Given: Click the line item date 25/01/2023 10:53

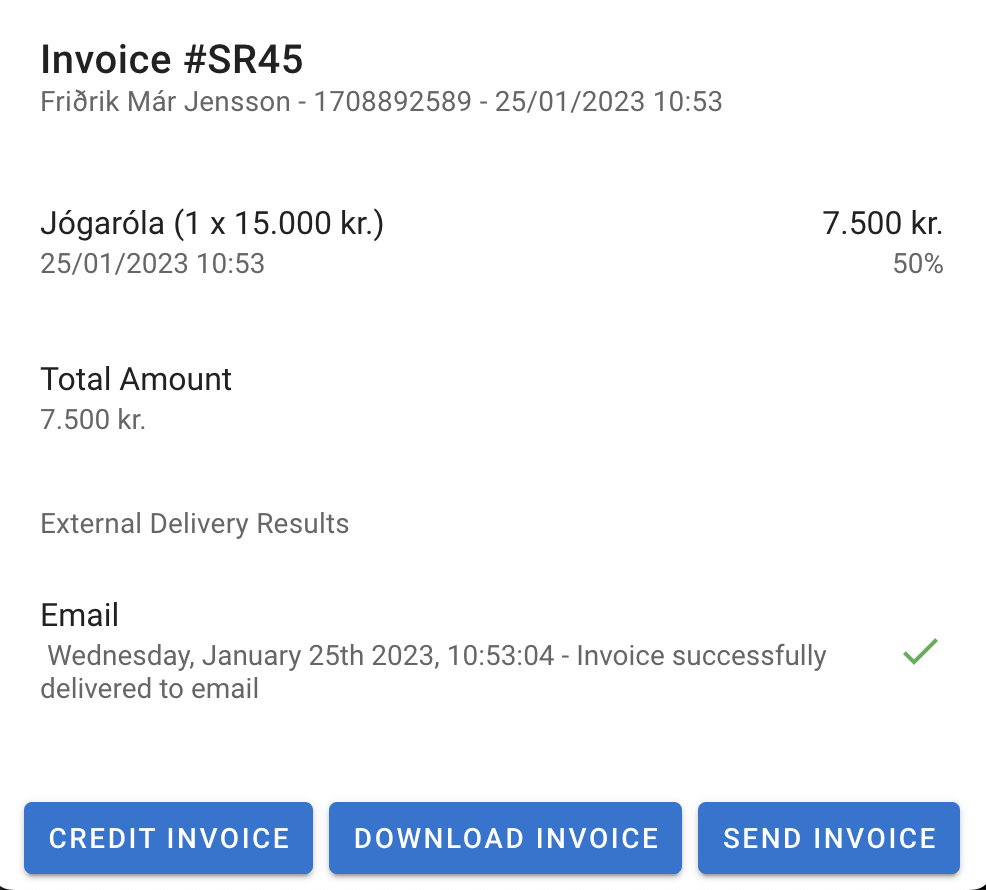Looking at the screenshot, I should pos(152,263).
